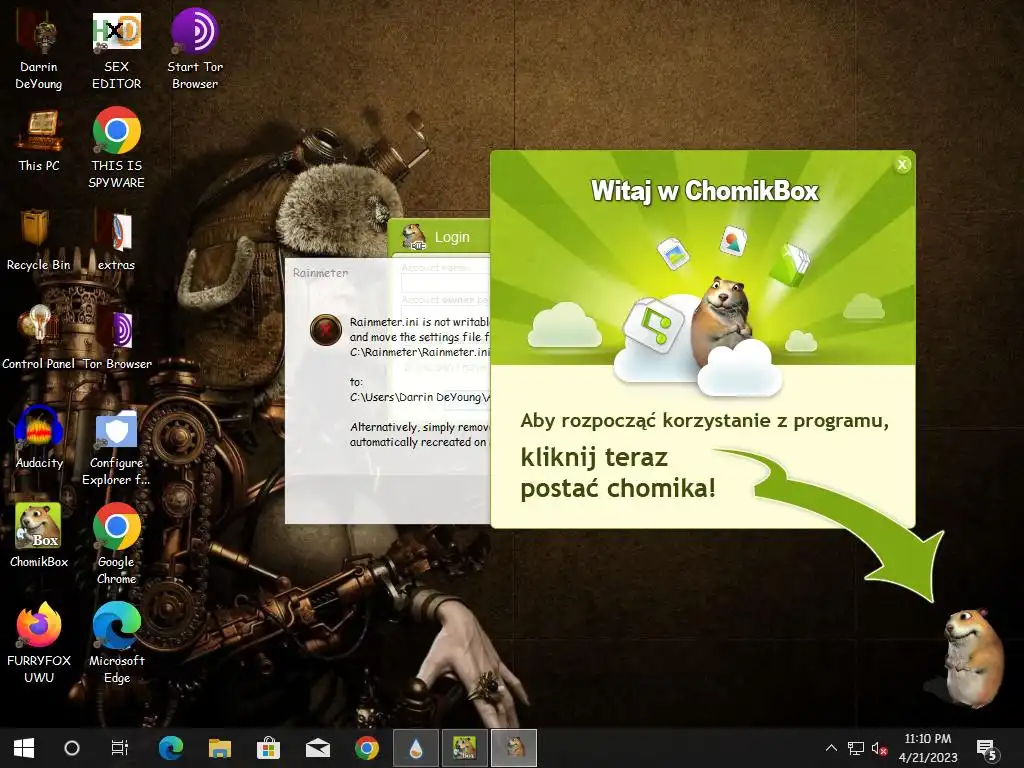Show hidden system tray icons
Viewport: 1024px width, 768px height.
coord(831,748)
